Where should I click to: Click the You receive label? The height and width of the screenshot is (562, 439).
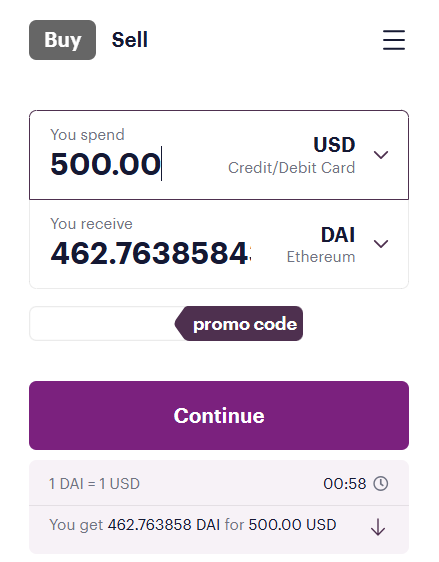[91, 224]
